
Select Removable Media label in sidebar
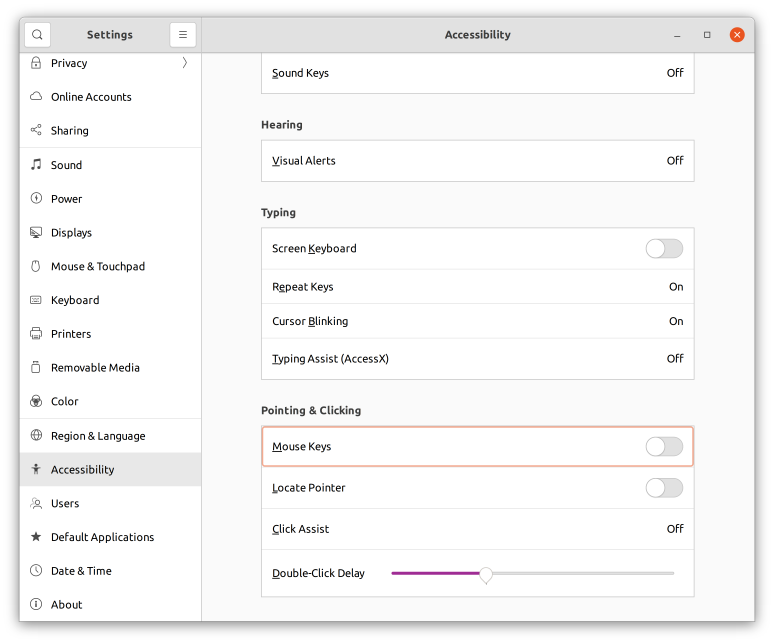(x=95, y=368)
